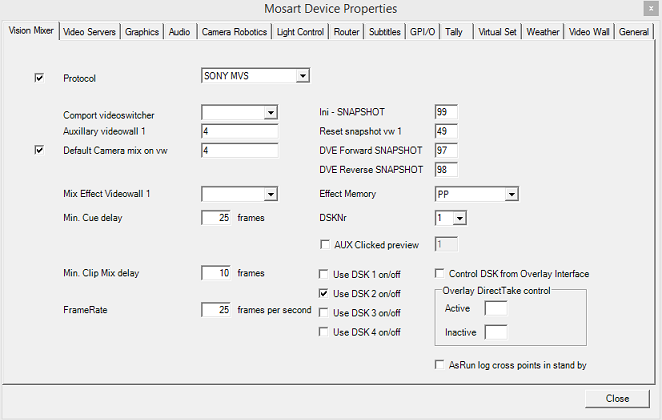Image resolution: width=662 pixels, height=420 pixels.
Task: Open the Protocol SONY MVS dropdown
Action: tap(302, 76)
